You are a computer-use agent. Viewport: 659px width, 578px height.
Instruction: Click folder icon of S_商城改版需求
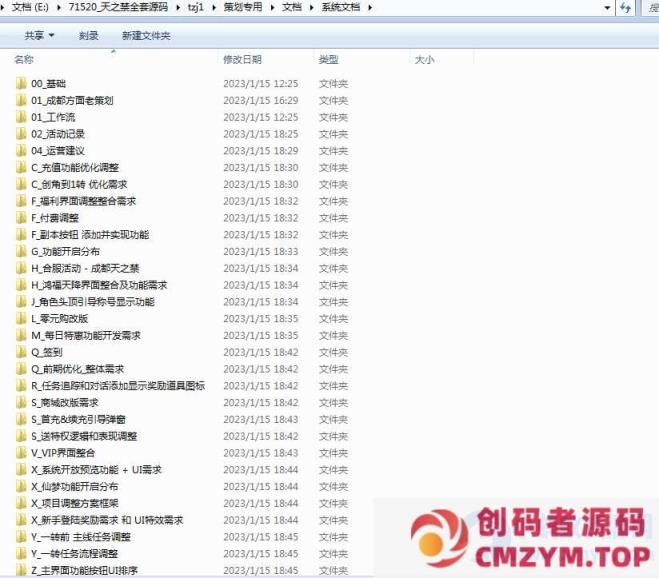(x=21, y=403)
